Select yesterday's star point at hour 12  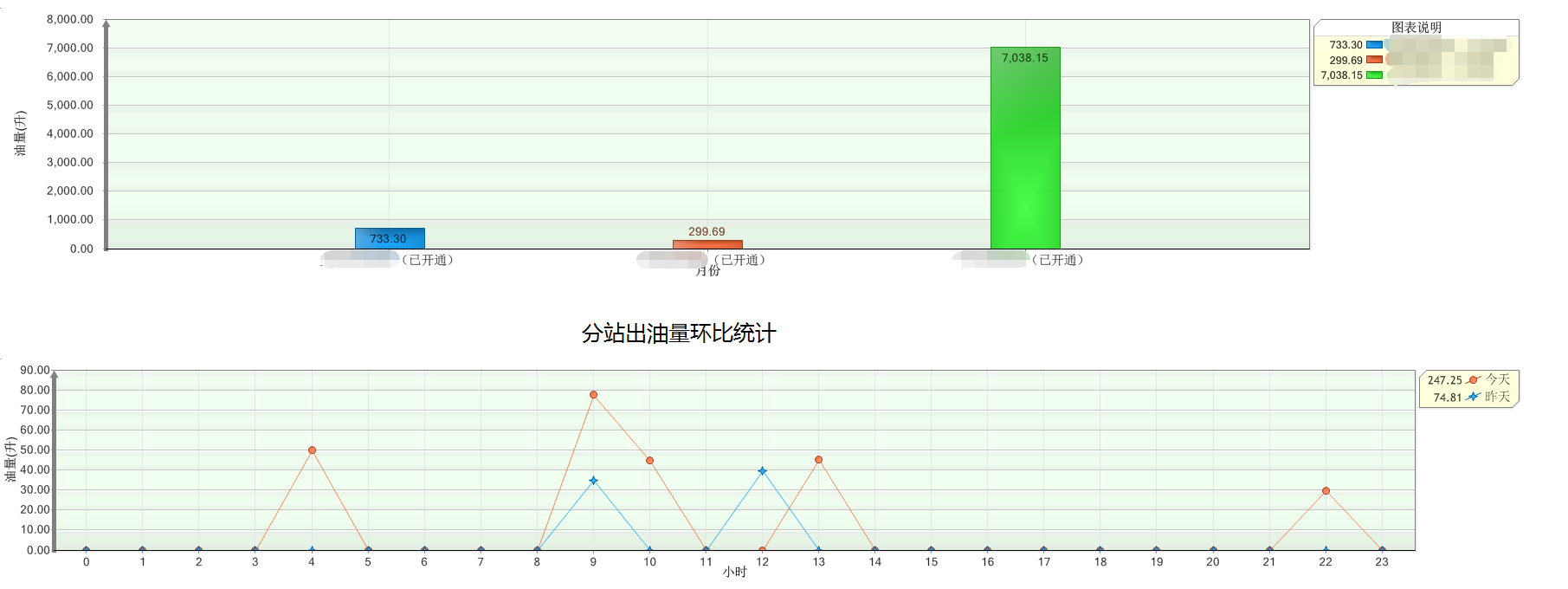coord(762,471)
